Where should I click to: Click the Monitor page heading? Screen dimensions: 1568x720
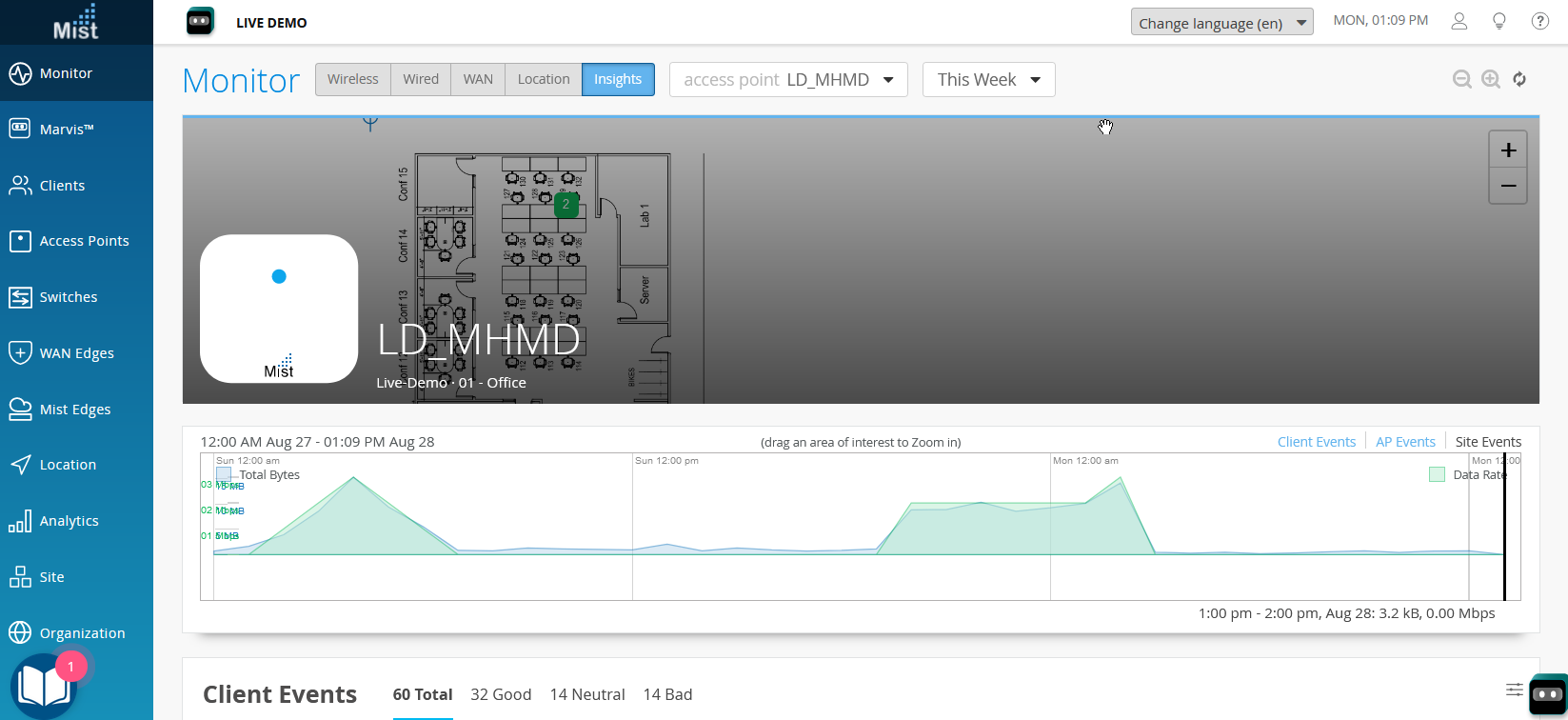[241, 81]
